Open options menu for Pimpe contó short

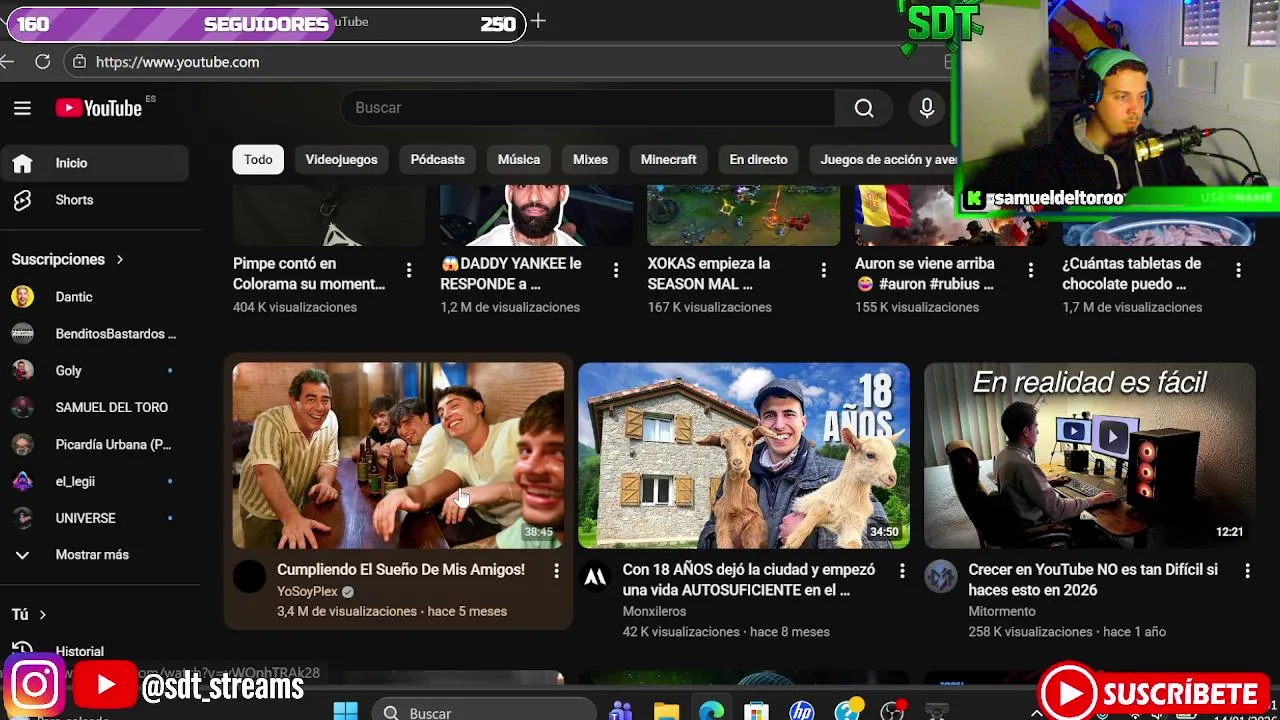tap(409, 270)
